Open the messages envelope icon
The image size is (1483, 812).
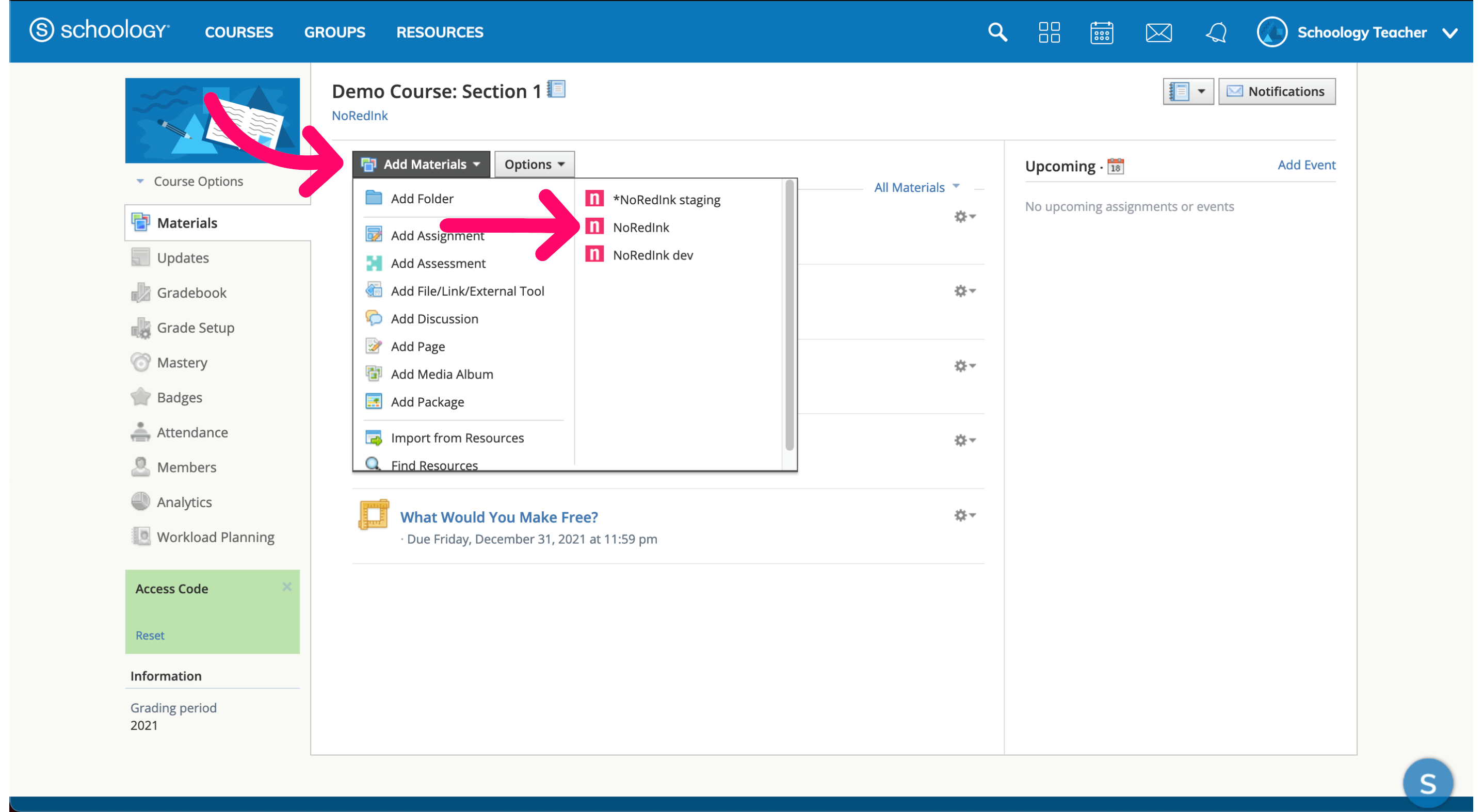pyautogui.click(x=1158, y=32)
